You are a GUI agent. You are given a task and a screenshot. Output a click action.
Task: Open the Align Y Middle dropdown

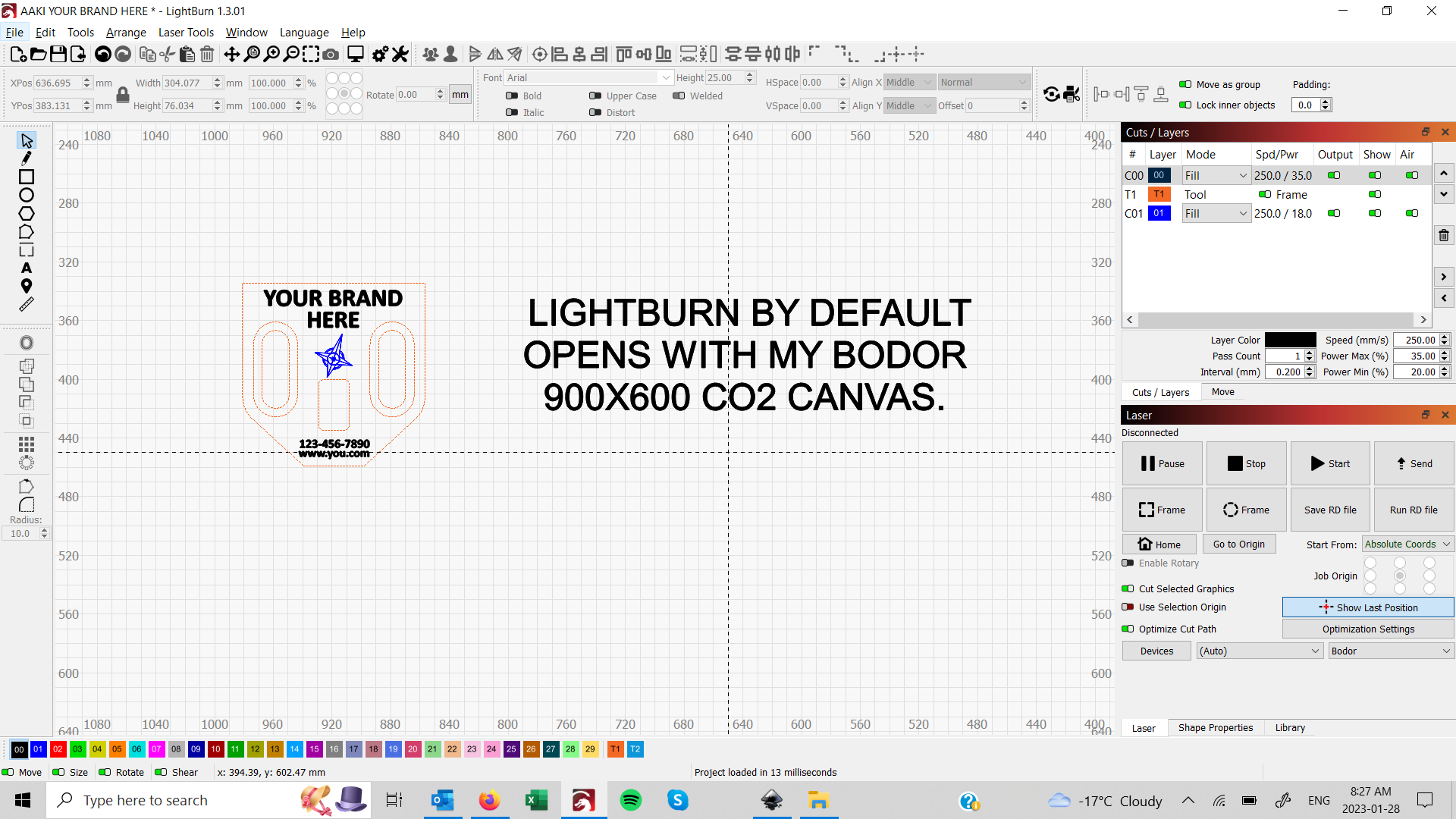click(x=909, y=105)
